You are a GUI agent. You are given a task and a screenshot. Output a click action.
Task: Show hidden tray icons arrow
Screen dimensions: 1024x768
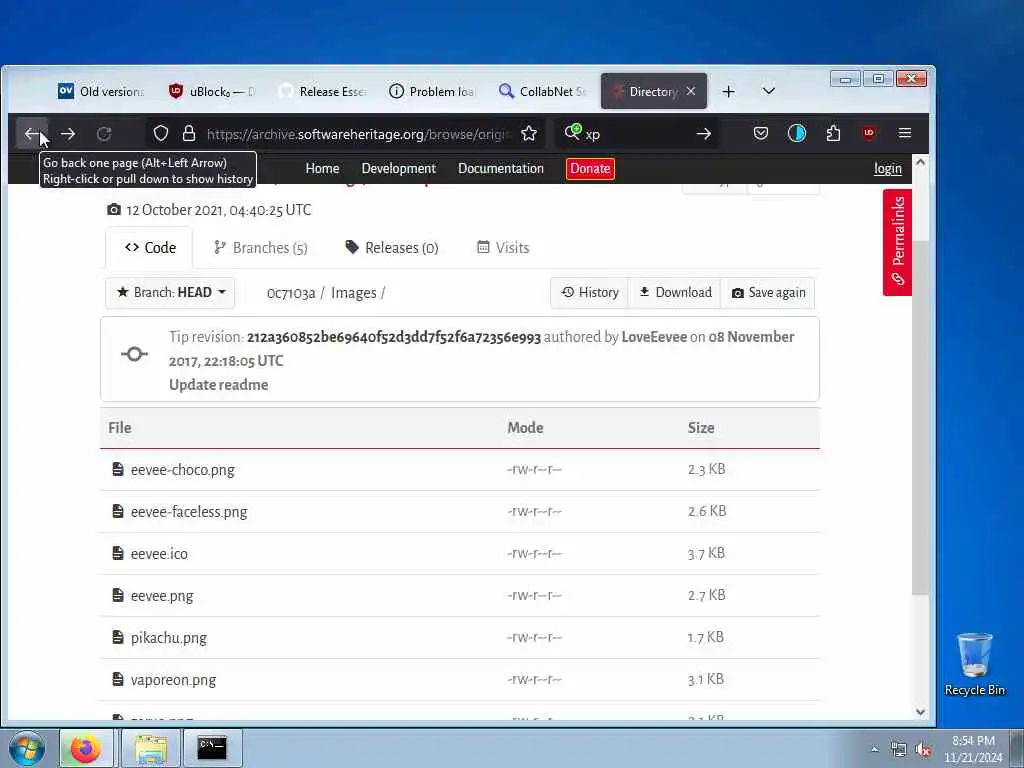click(874, 750)
